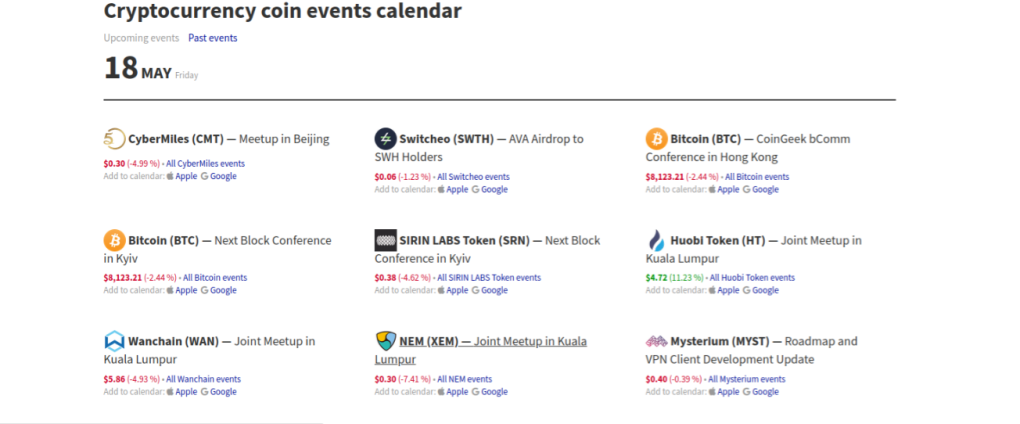This screenshot has height=424, width=1020.
Task: Open NEM Joint Meetup in Kuala Lumpur
Action: point(481,350)
